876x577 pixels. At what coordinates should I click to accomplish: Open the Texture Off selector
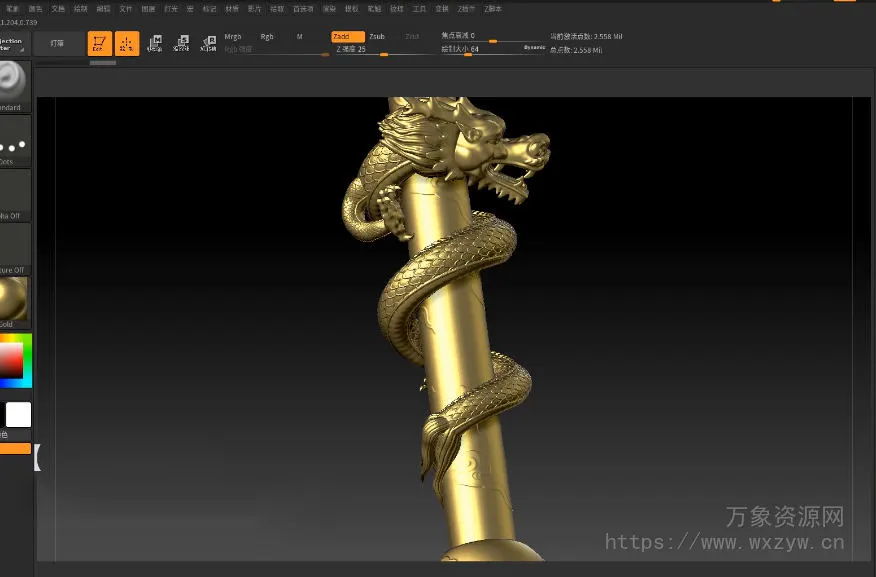click(x=13, y=248)
